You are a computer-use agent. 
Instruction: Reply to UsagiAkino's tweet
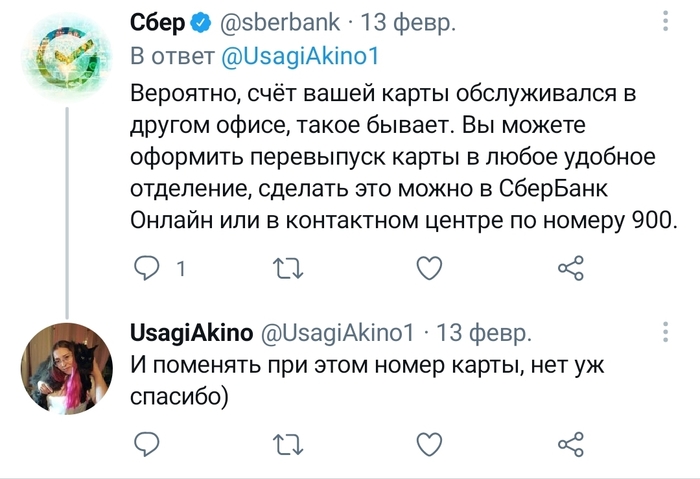coord(147,443)
